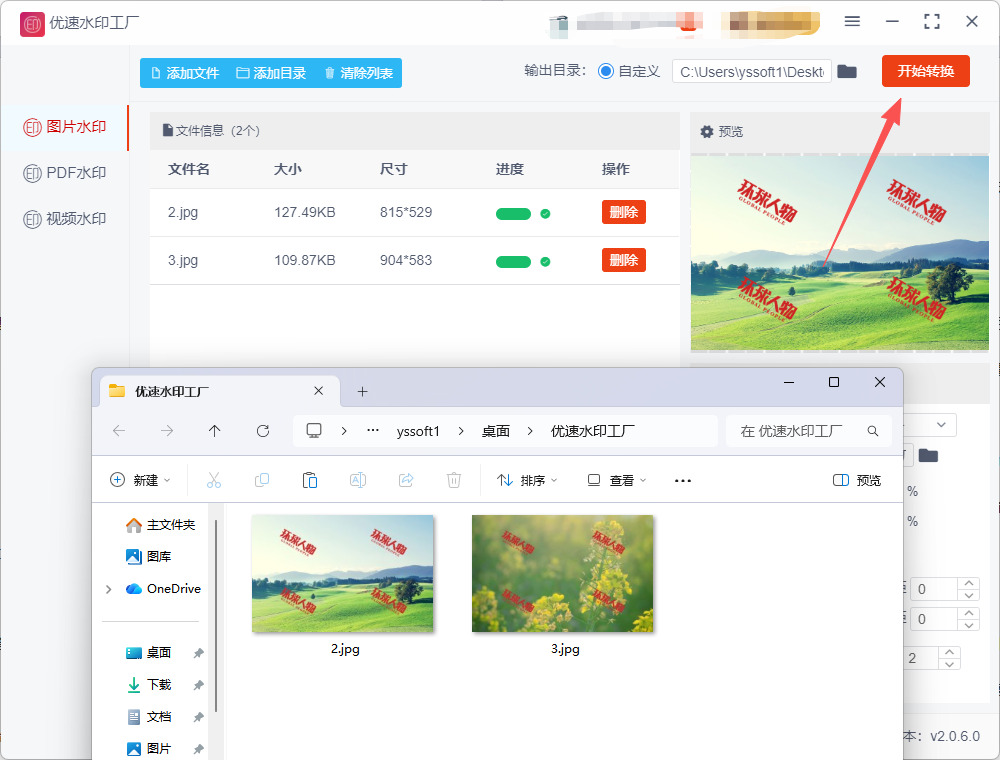Click the Rename icon in Explorer toolbar
Screen dimensions: 1000x760
pyautogui.click(x=358, y=480)
